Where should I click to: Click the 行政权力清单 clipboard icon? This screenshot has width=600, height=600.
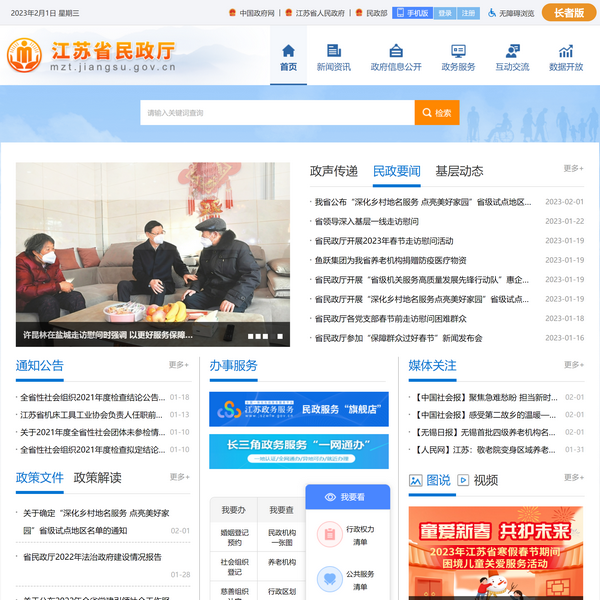[x=329, y=535]
